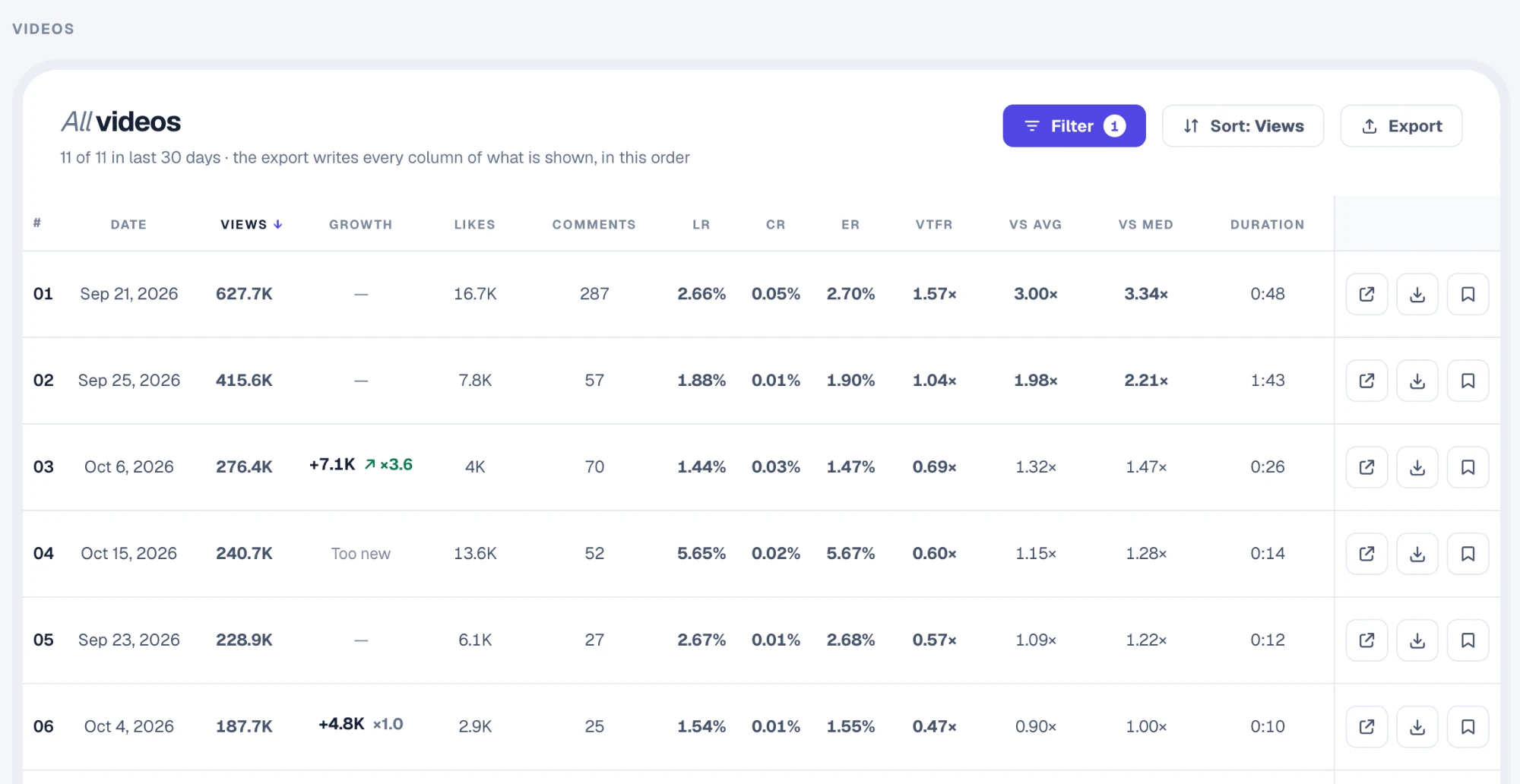
Task: Download the Sep 23, 2026 video
Action: 1417,640
